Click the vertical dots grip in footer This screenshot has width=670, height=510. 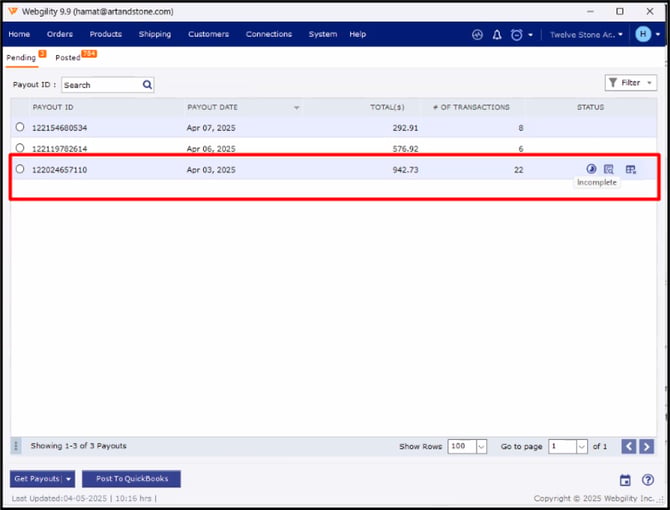[x=16, y=446]
